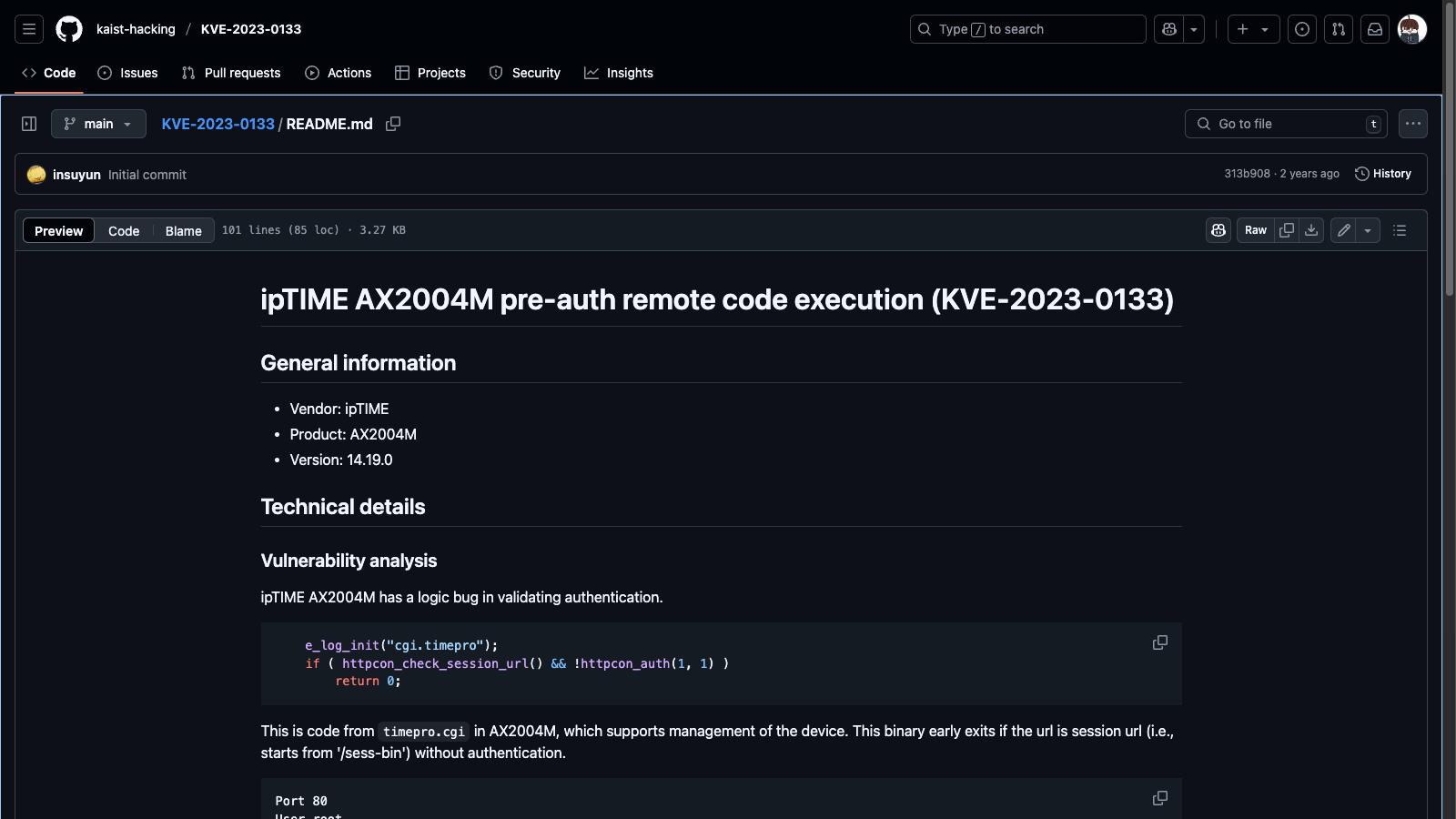This screenshot has width=1456, height=819.
Task: Click the 'Vendor: ipTIME' list item
Action: (x=339, y=409)
